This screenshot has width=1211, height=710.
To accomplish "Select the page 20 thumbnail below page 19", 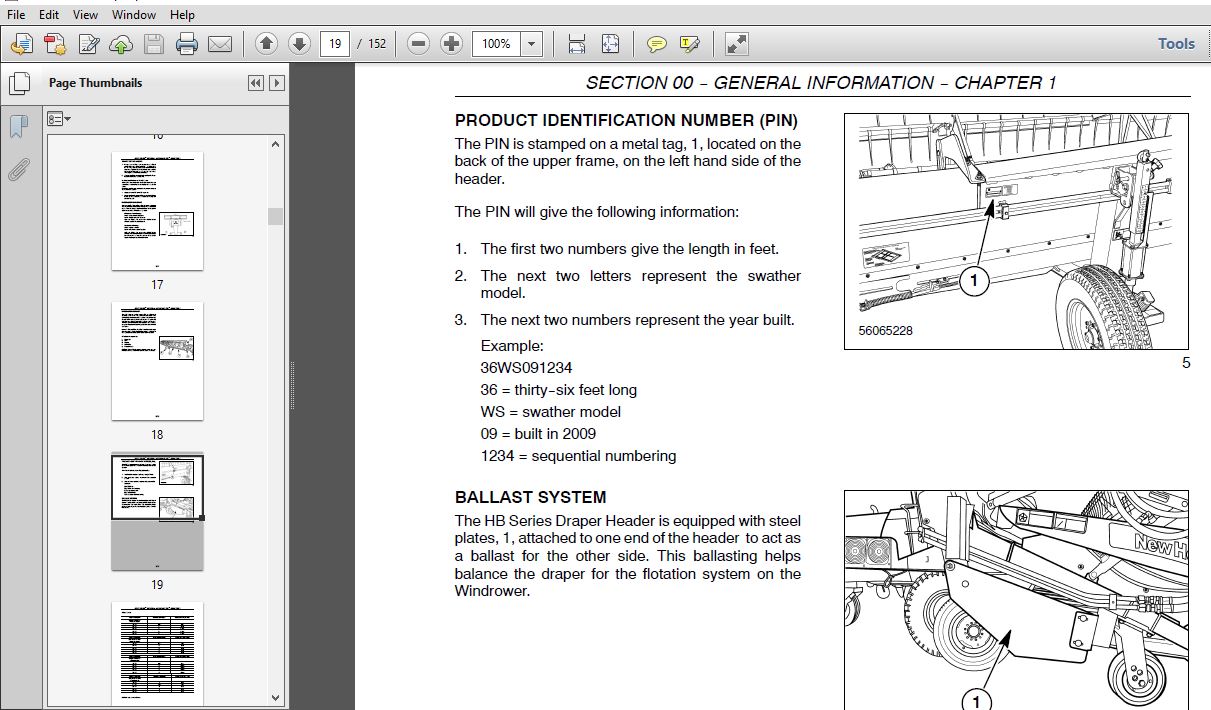I will [x=157, y=652].
